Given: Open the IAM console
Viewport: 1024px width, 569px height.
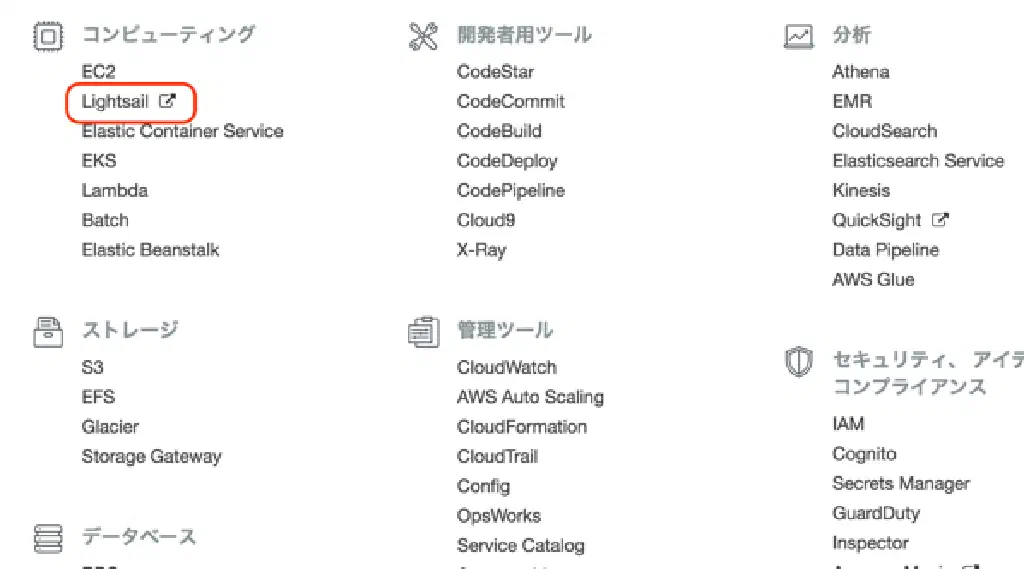Looking at the screenshot, I should coord(848,424).
